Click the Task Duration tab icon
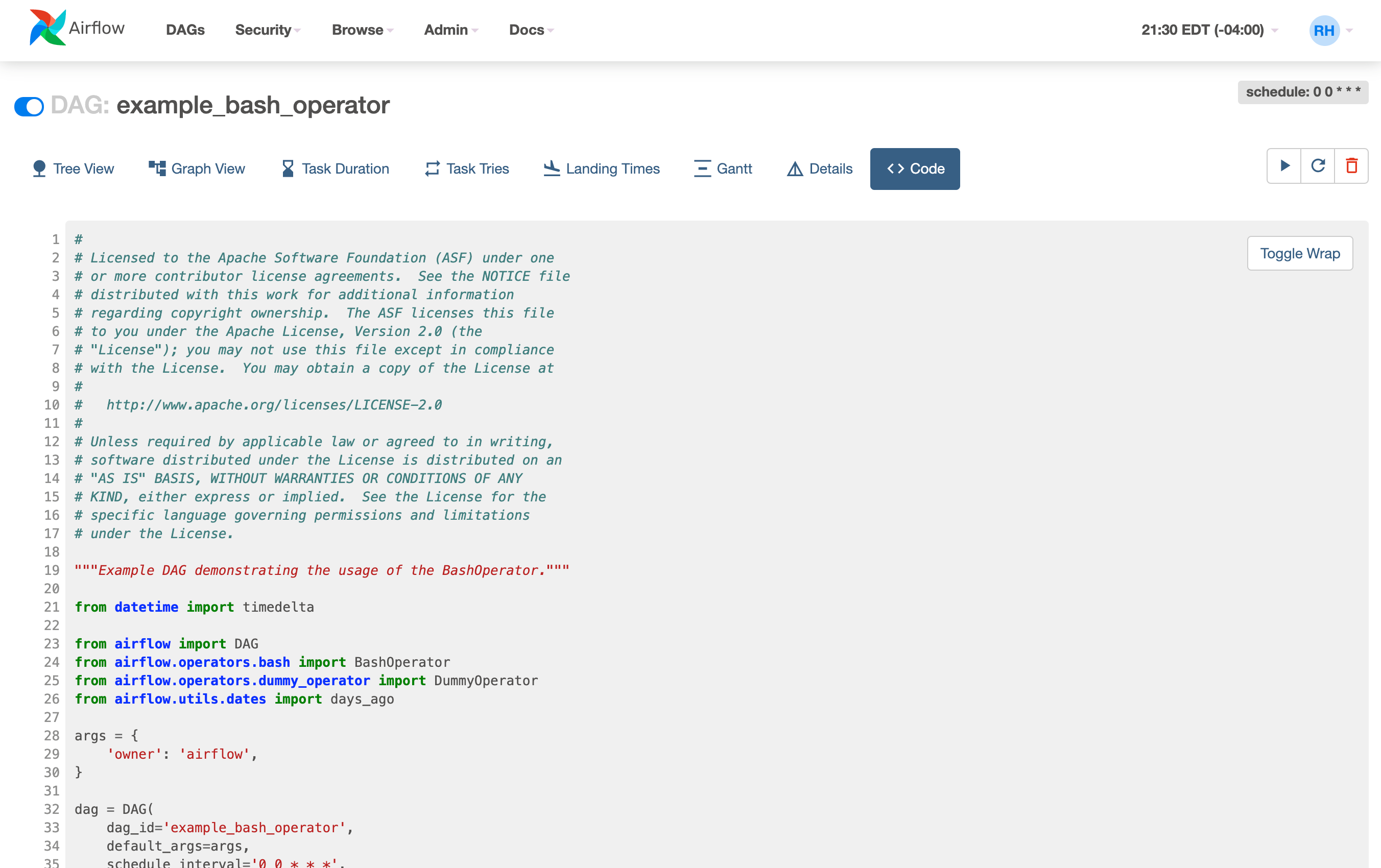The height and width of the screenshot is (868, 1381). (x=288, y=168)
